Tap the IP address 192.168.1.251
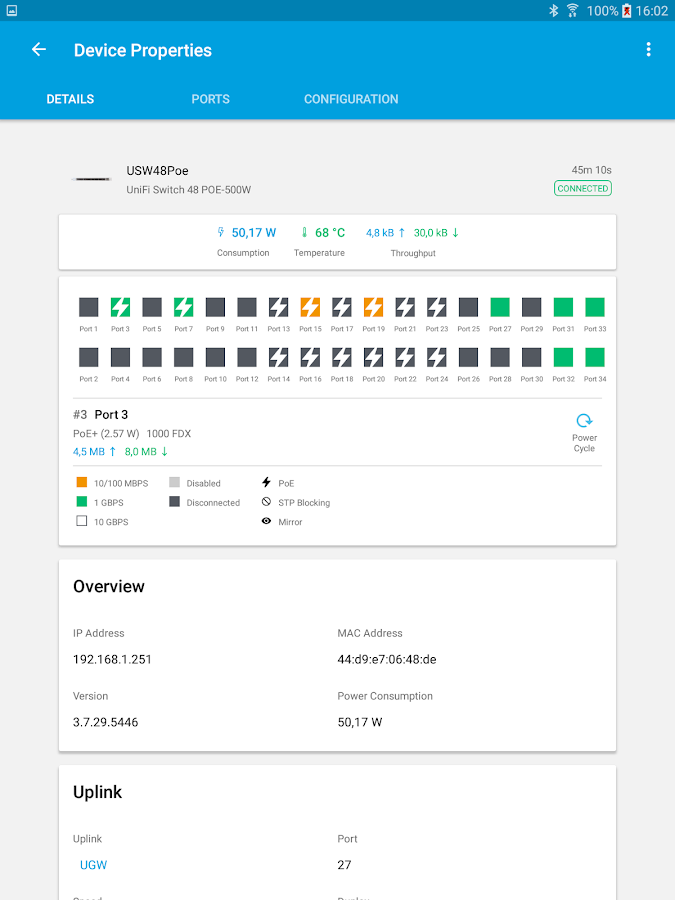The width and height of the screenshot is (675, 900). [x=112, y=660]
